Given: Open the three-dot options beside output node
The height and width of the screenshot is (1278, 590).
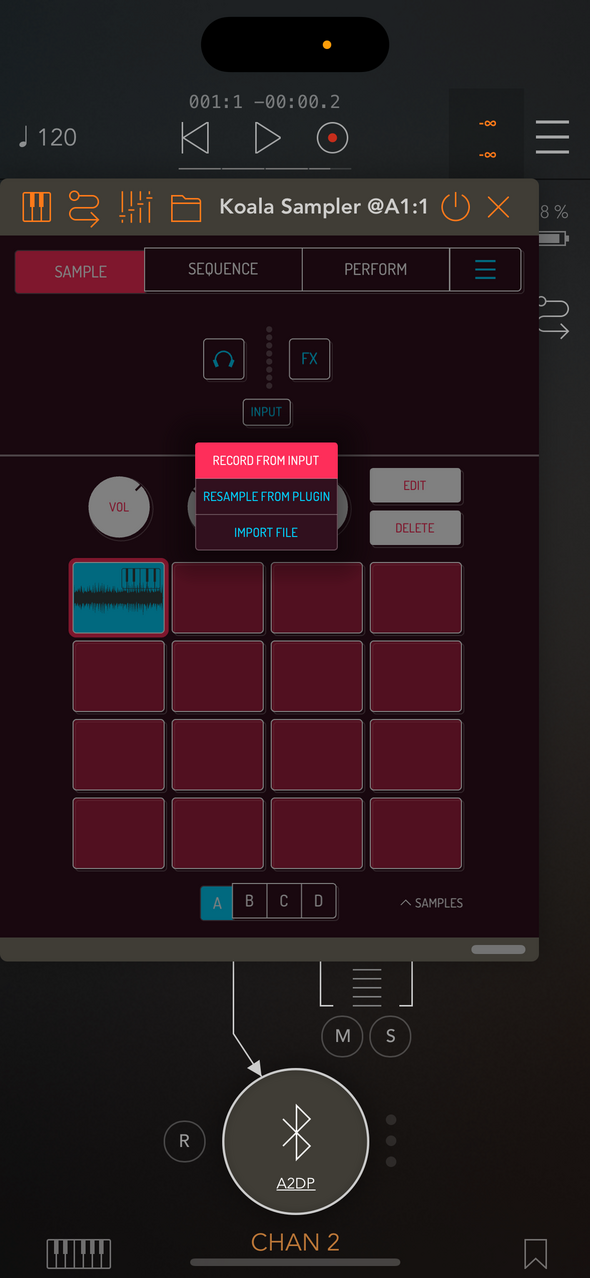Looking at the screenshot, I should click(391, 1141).
